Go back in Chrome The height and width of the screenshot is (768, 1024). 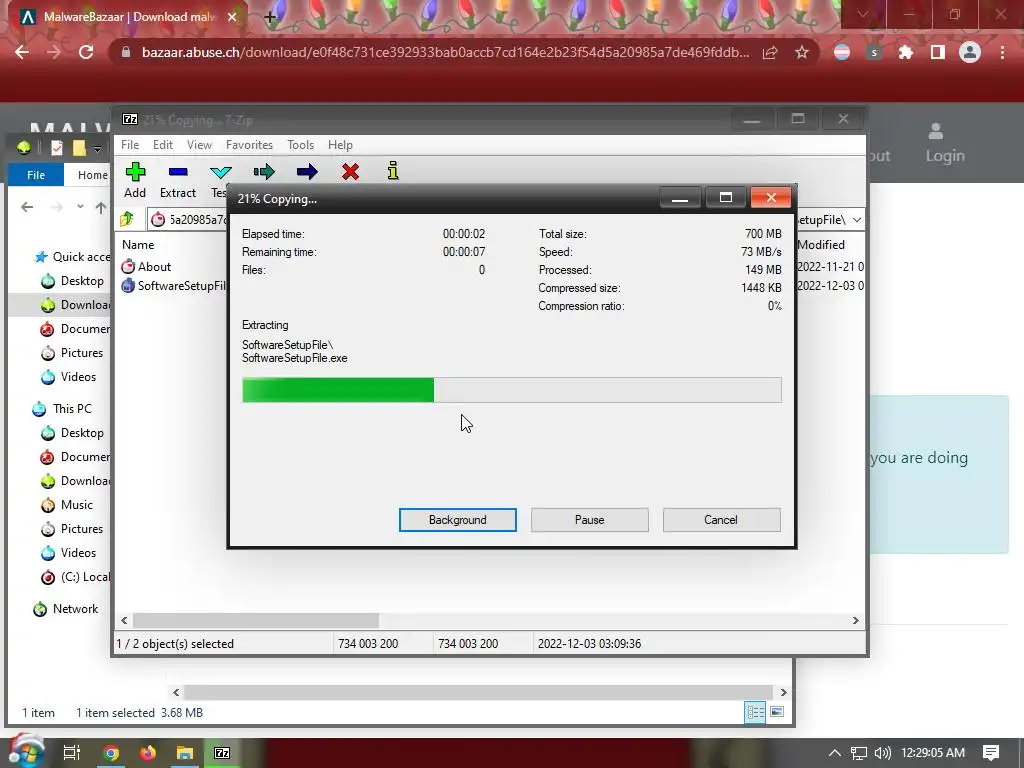click(x=22, y=52)
